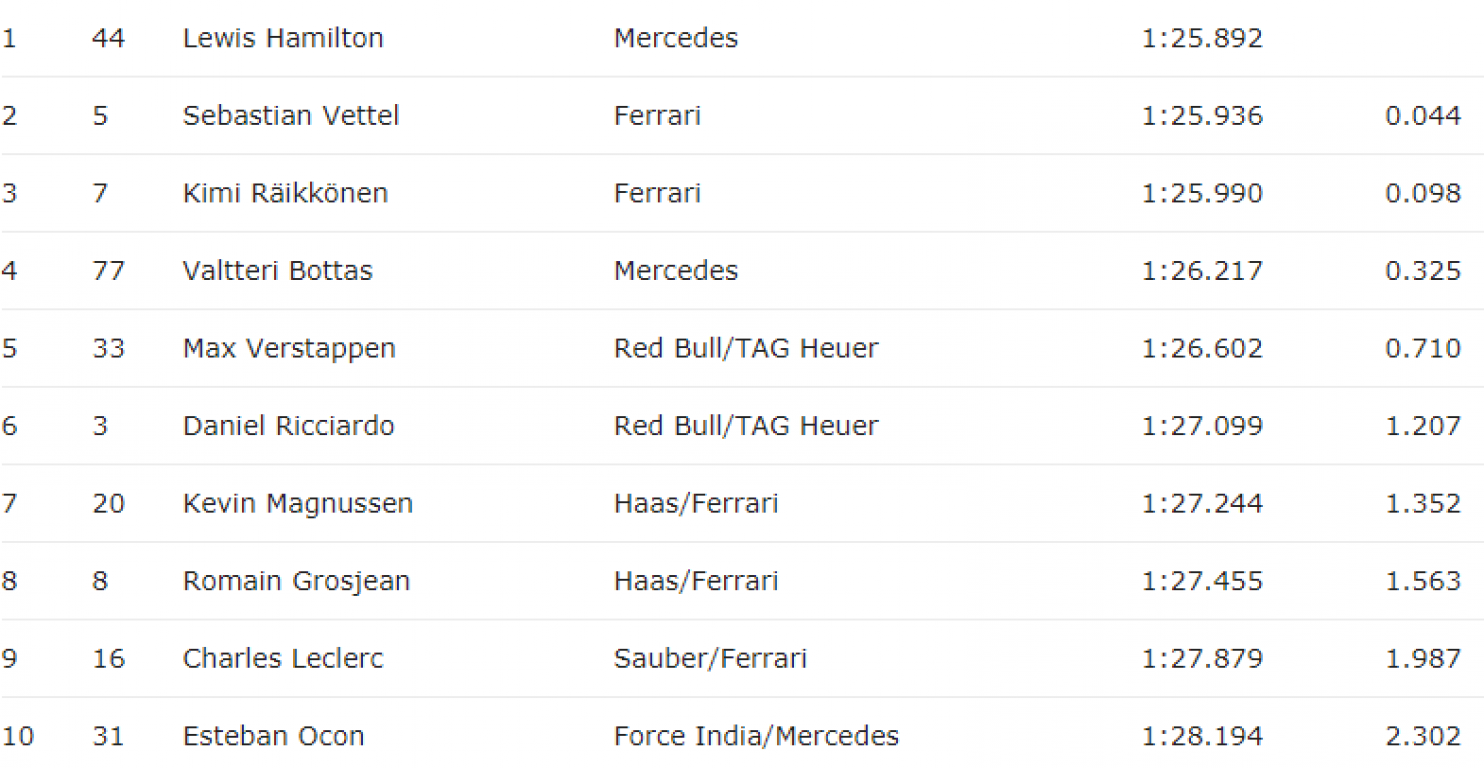Click on Kimi Räikkönen in the table
The image size is (1484, 768).
click(285, 193)
